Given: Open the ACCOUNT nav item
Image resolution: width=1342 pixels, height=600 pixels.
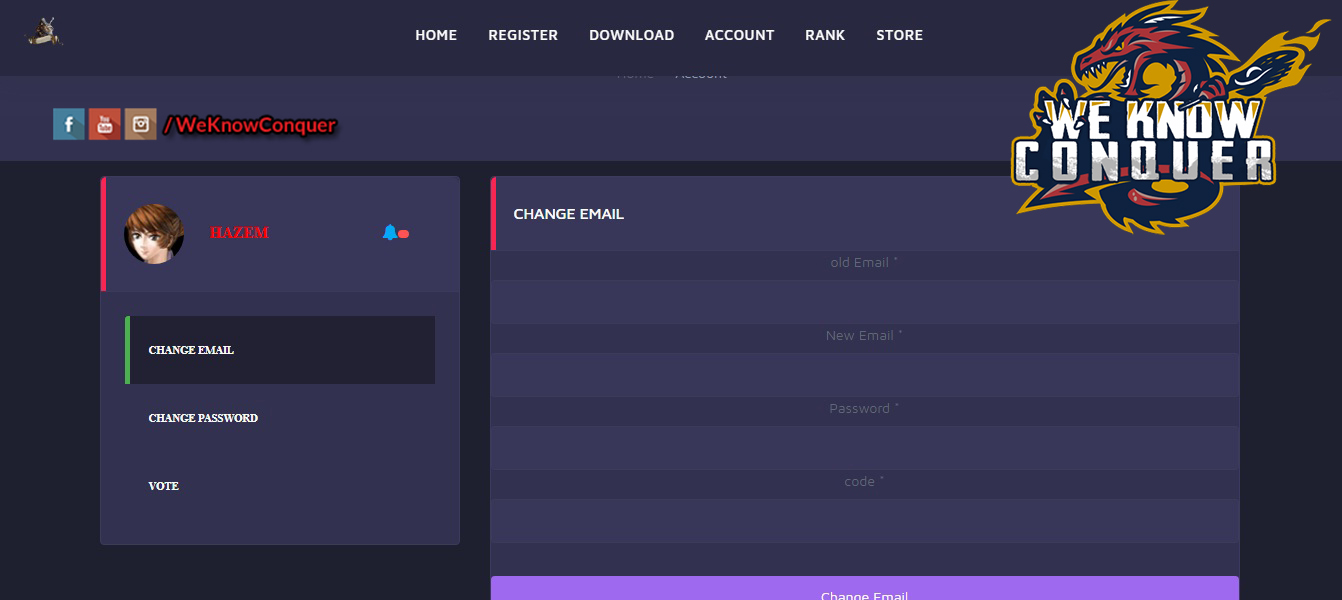Looking at the screenshot, I should coord(739,35).
